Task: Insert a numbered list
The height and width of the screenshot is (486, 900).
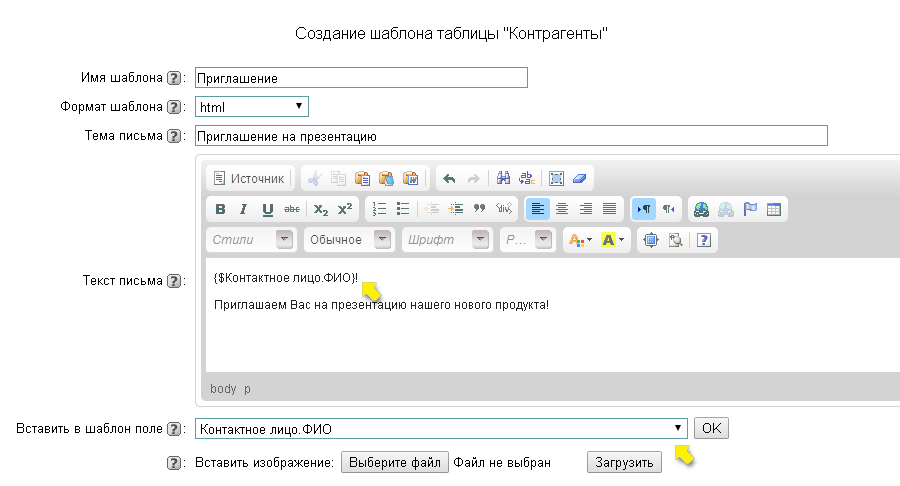Action: tap(379, 210)
